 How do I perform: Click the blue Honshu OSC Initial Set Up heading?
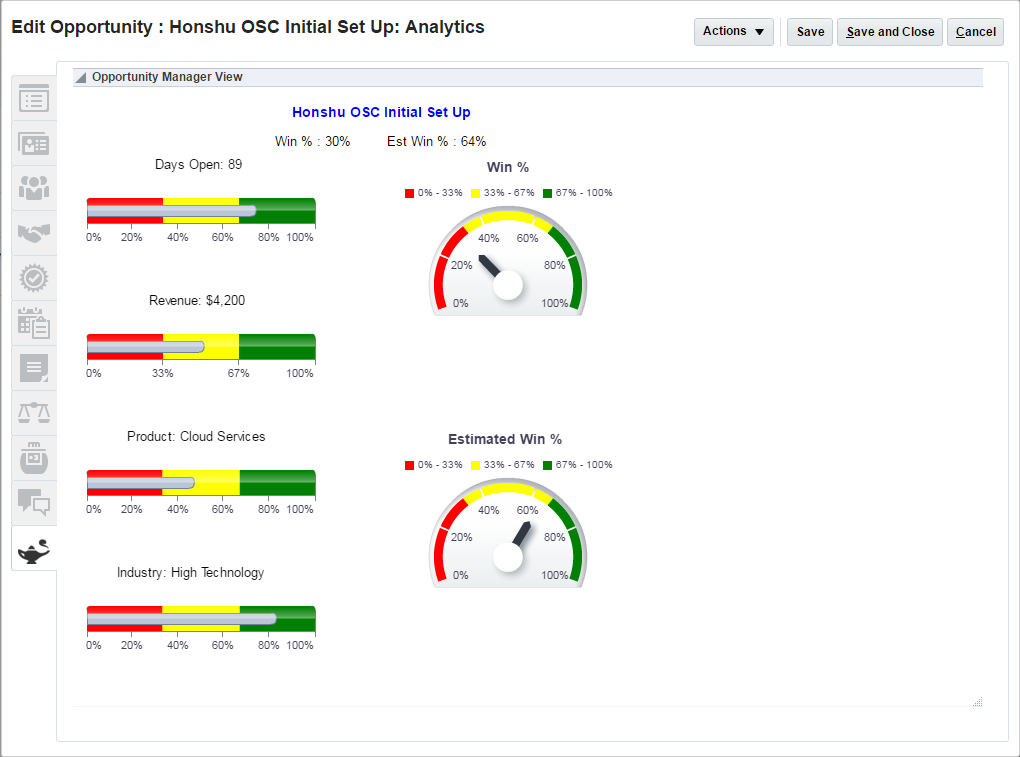pyautogui.click(x=381, y=112)
